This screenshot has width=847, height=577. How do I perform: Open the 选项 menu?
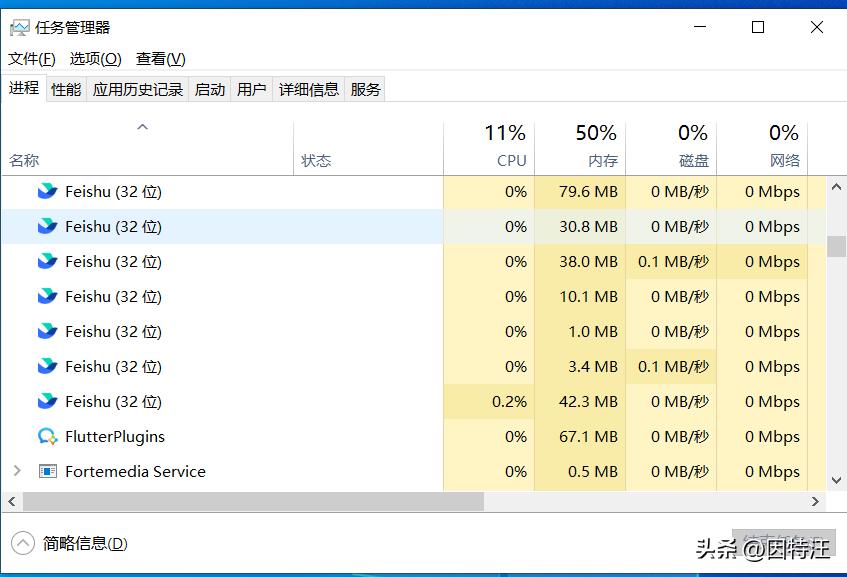coord(93,58)
